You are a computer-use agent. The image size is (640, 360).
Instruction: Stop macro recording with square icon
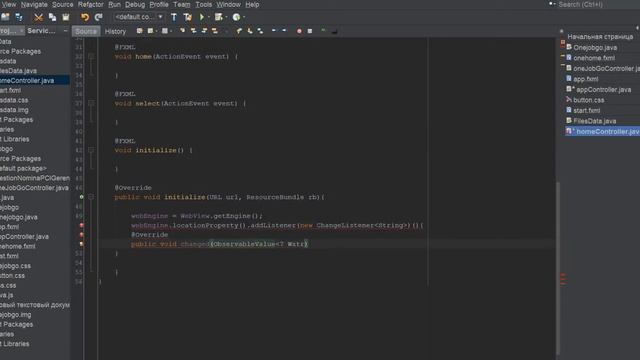tap(310, 31)
